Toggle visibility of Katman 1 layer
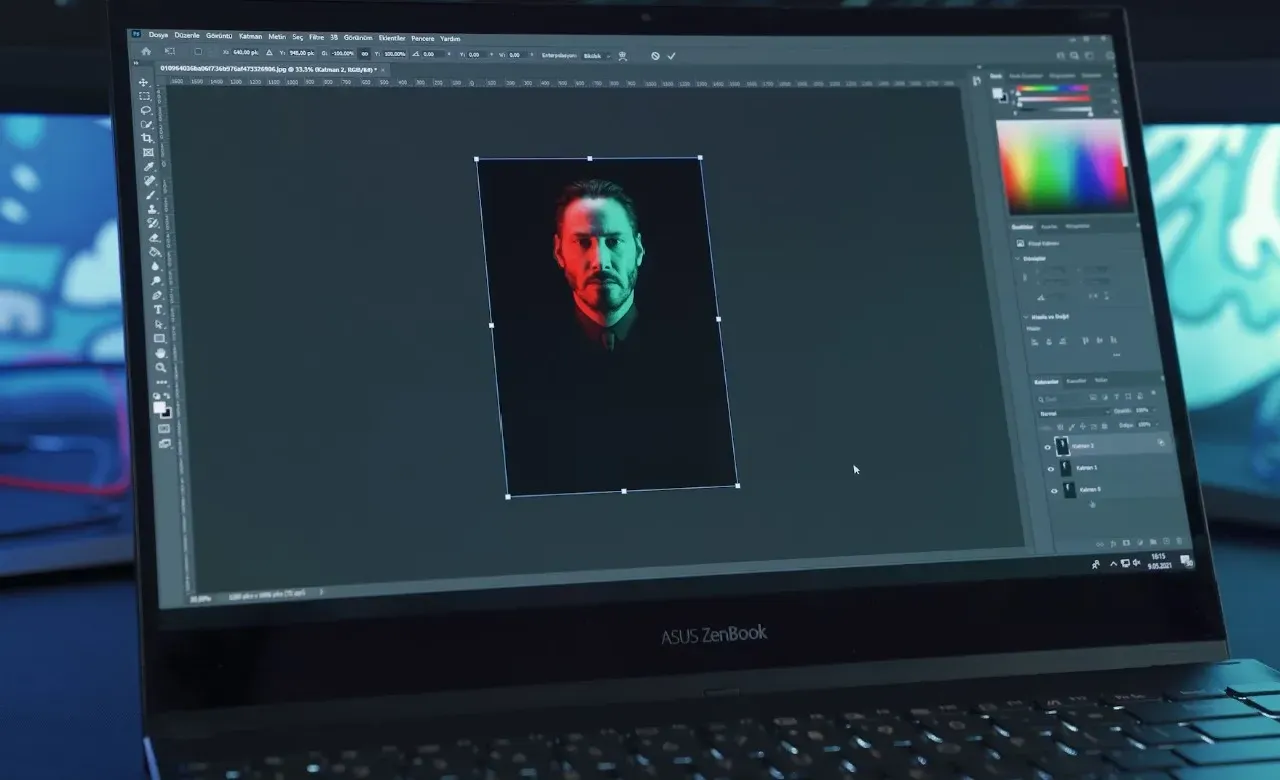Screen dimensions: 1280x780 coord(1050,469)
